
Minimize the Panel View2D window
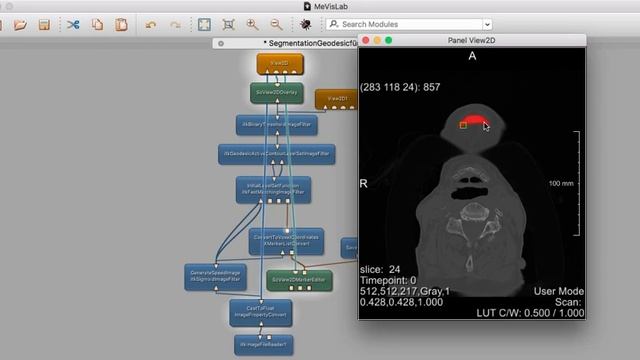point(377,40)
